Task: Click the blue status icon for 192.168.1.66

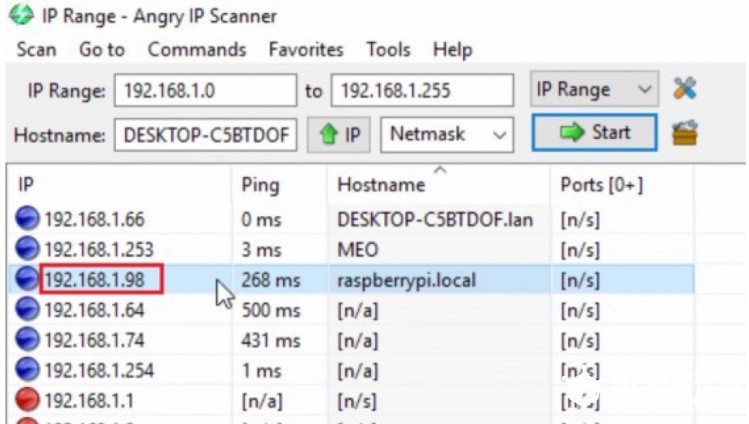Action: tap(27, 219)
